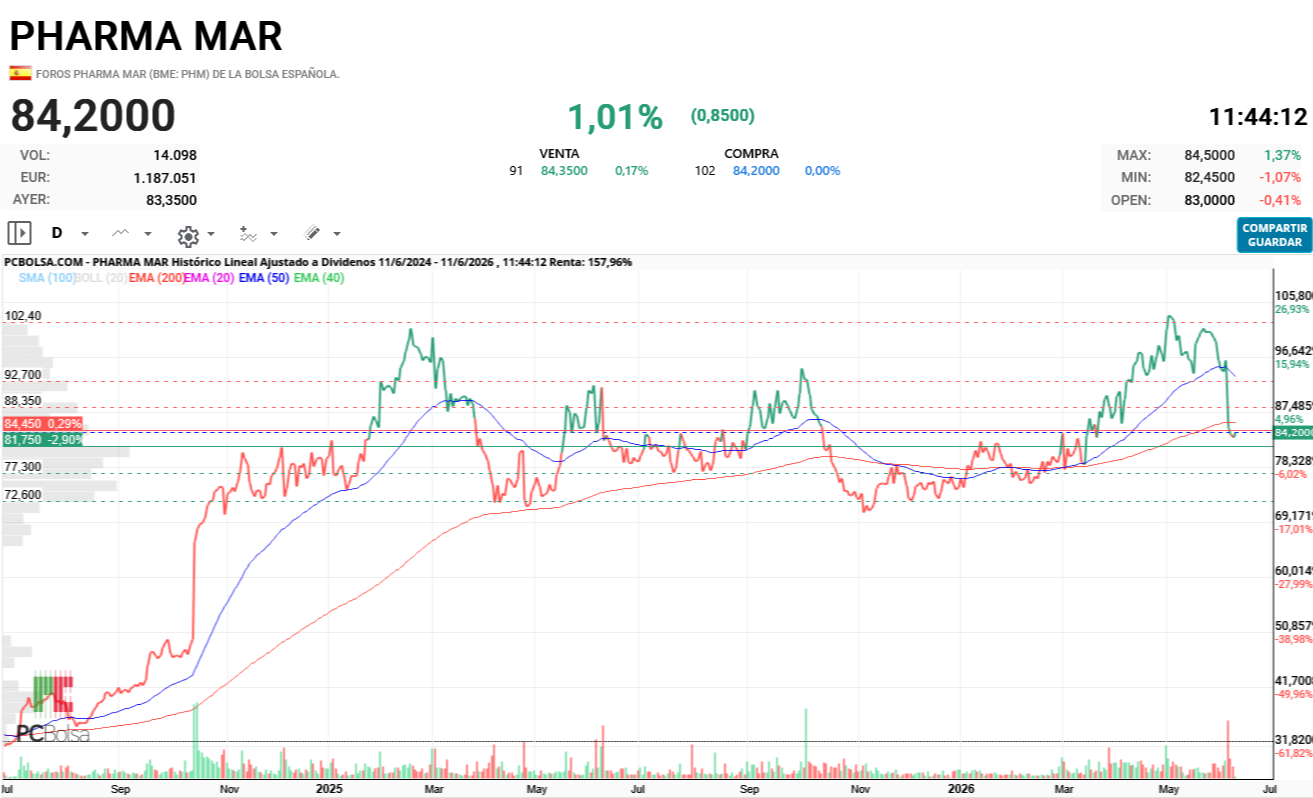Toggle the EMA (50) indicator label
This screenshot has width=1313, height=798.
(x=264, y=278)
